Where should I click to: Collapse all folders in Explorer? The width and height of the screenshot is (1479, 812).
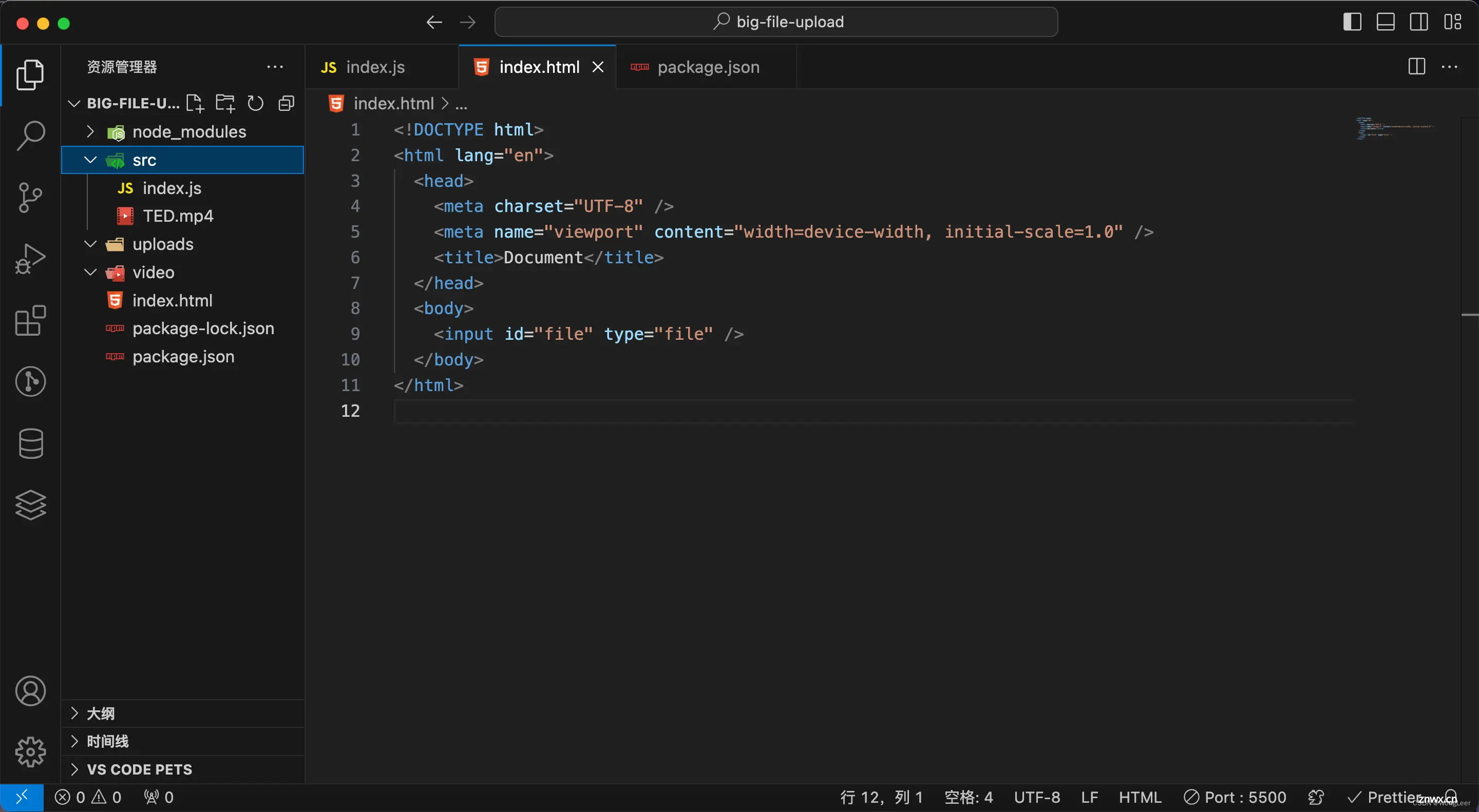coord(286,103)
